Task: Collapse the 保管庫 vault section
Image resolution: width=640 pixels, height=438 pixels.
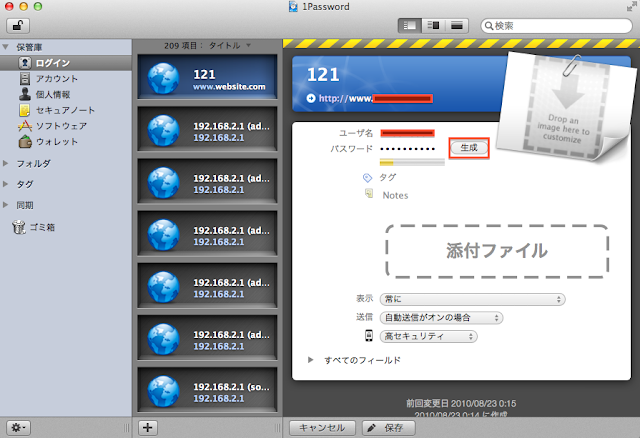Action: (6, 47)
